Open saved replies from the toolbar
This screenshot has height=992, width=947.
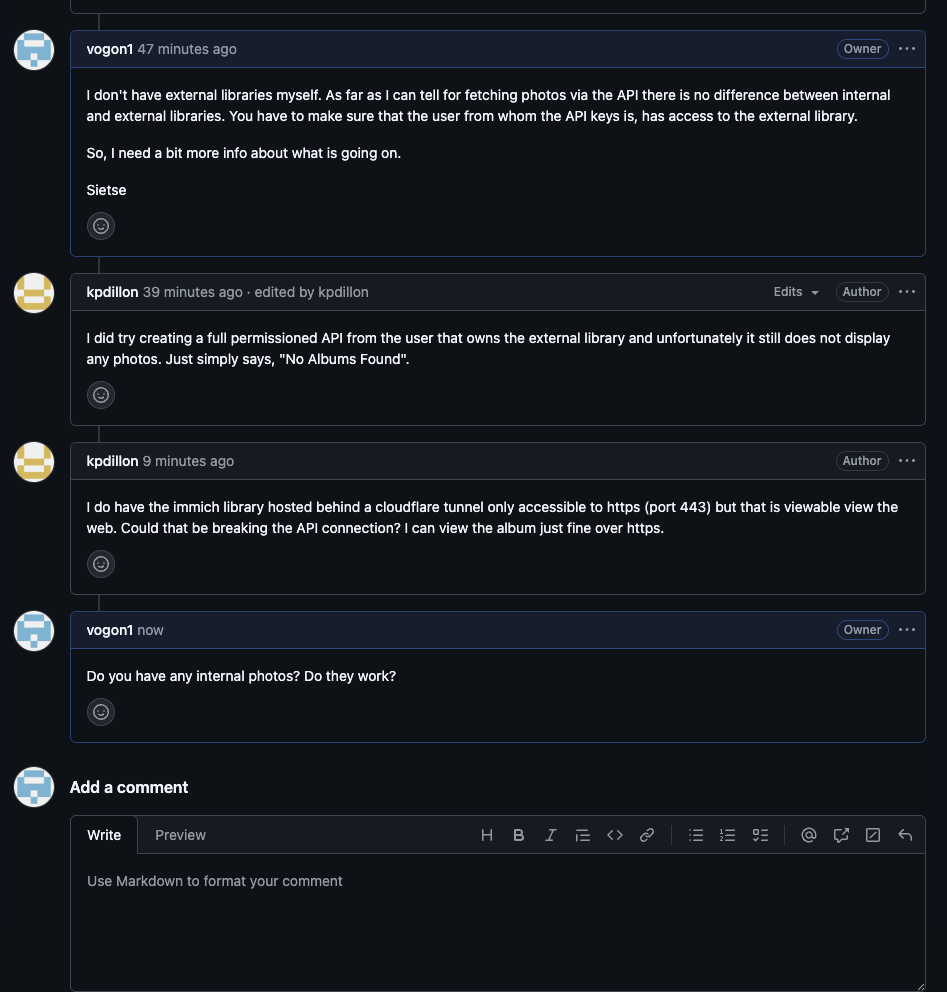click(905, 835)
